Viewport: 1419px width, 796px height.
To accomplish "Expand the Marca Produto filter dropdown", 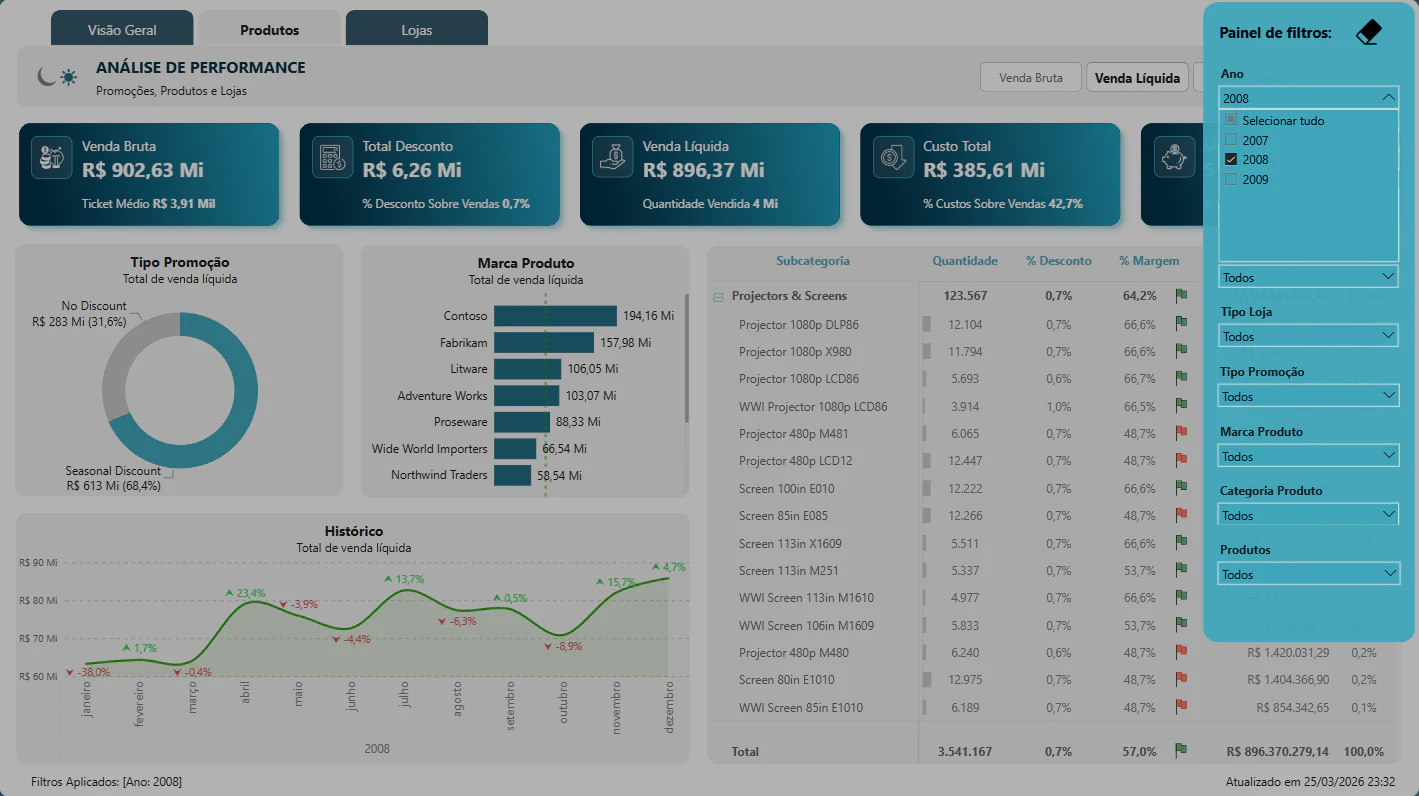I will [x=1308, y=455].
